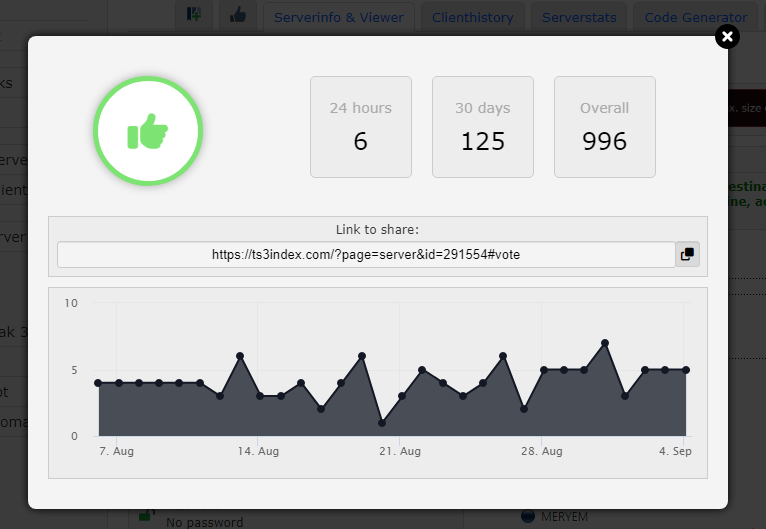Click the 24 hours votes box

pyautogui.click(x=361, y=127)
